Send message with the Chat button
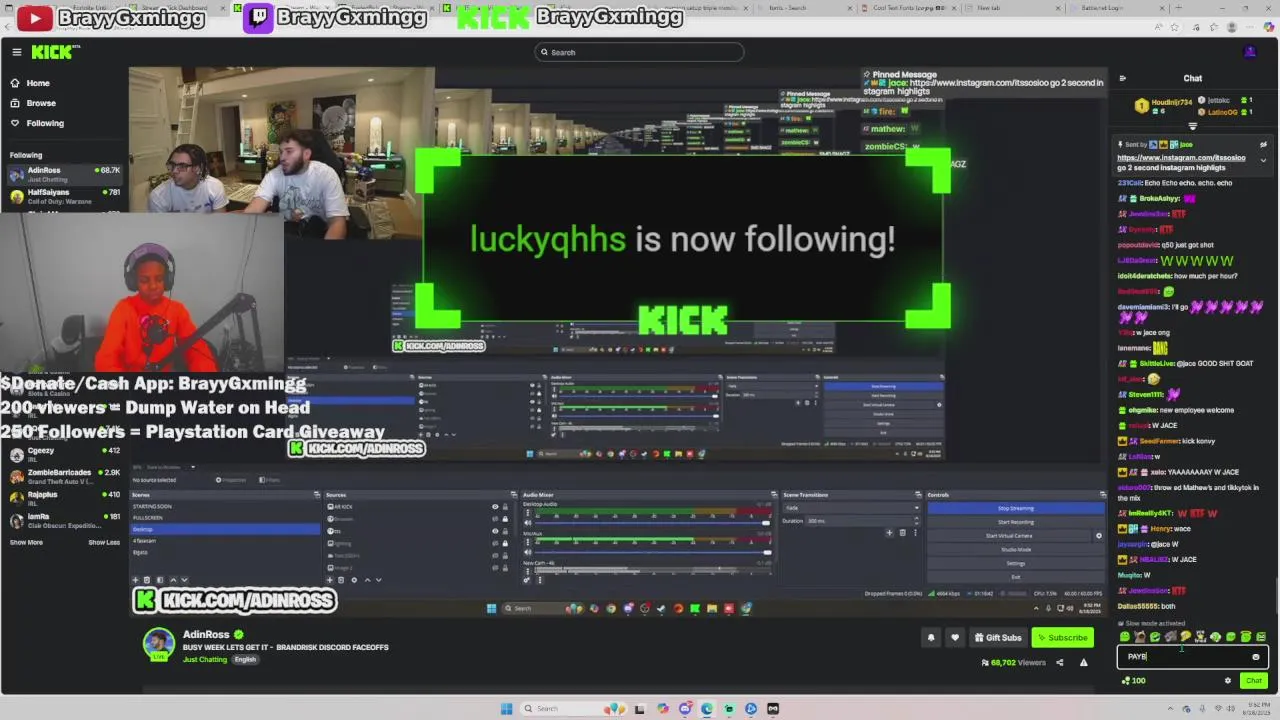This screenshot has width=1280, height=720. tap(1253, 681)
